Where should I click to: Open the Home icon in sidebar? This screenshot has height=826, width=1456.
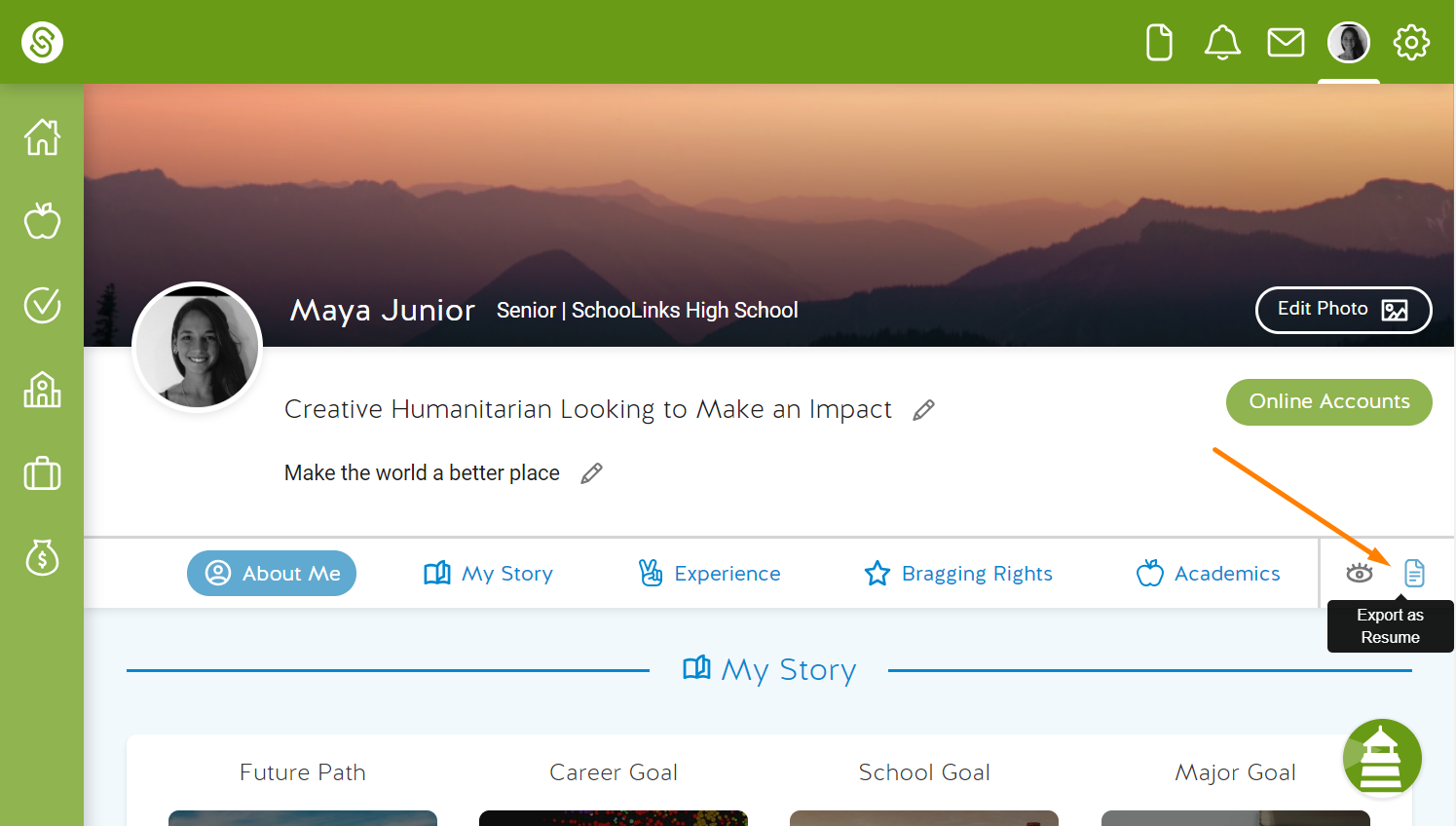pyautogui.click(x=42, y=136)
